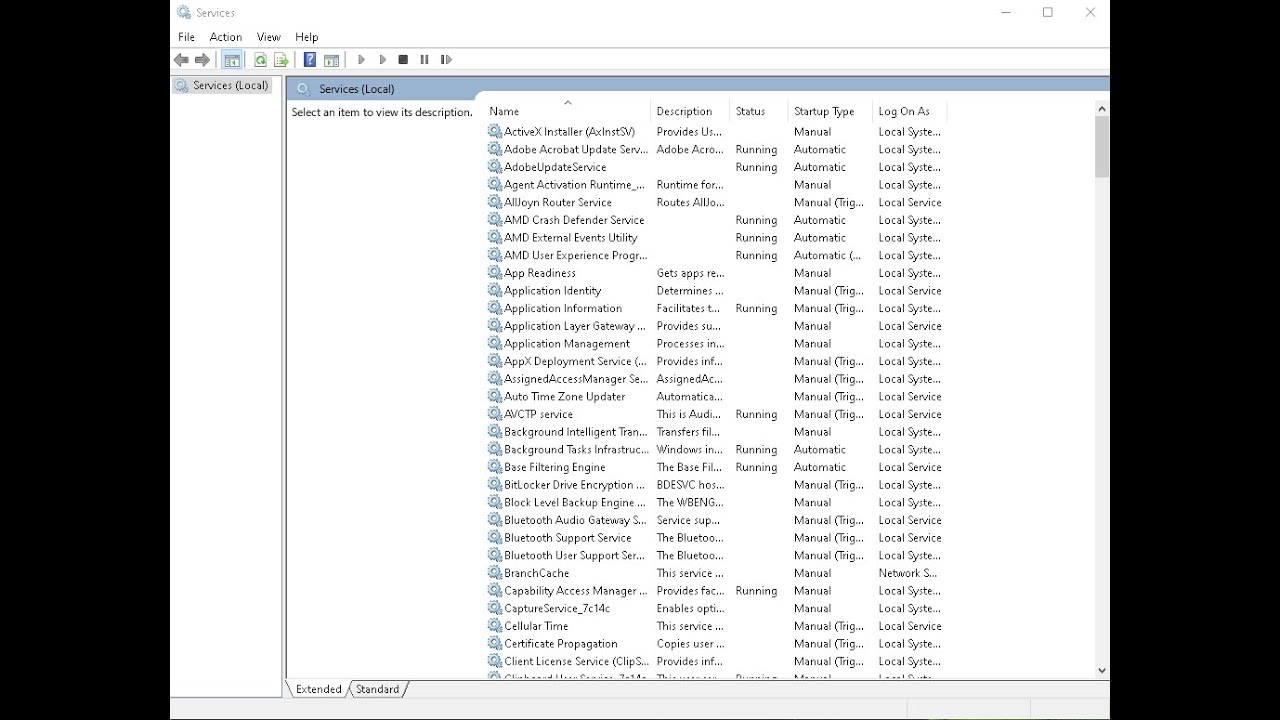The width and height of the screenshot is (1280, 720).
Task: Click the Stop Service toolbar icon
Action: pos(403,60)
